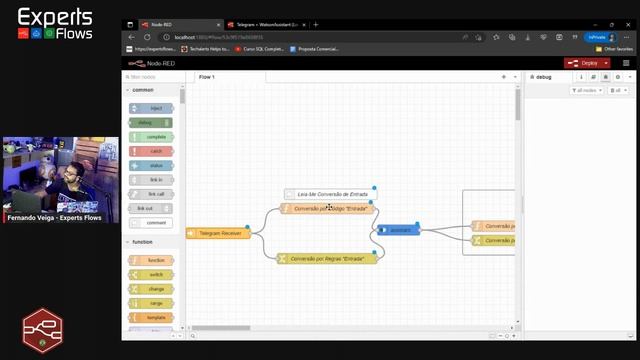640x360 pixels.
Task: Select the Conversão por Regras Entrada node
Action: pyautogui.click(x=327, y=259)
